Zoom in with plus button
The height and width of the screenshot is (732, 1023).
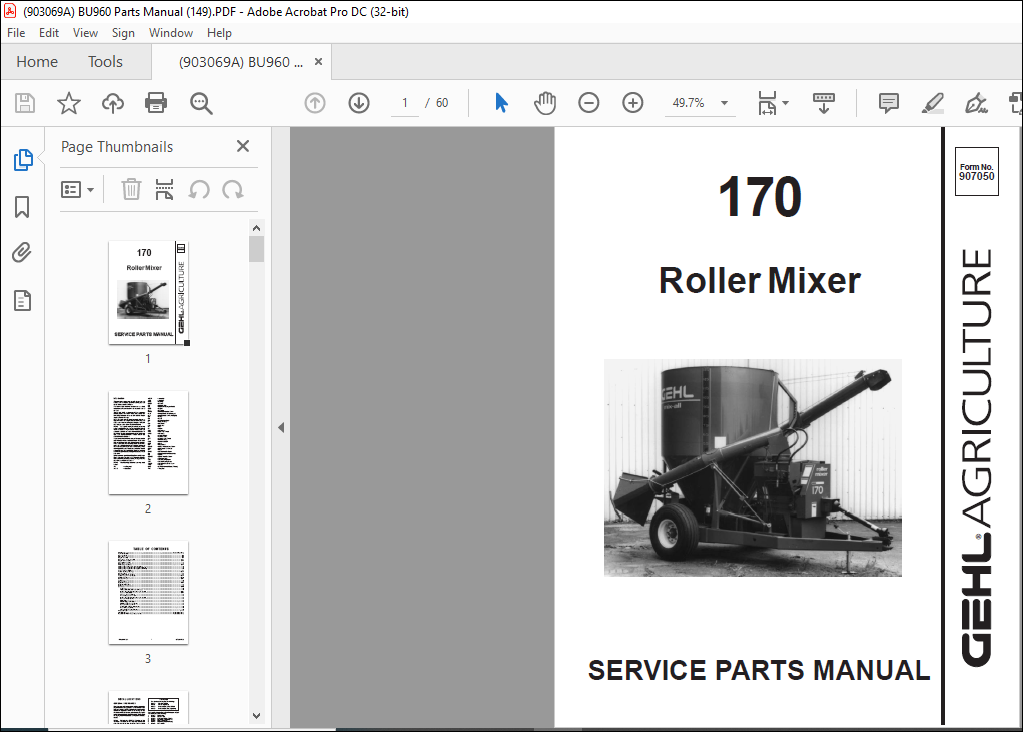(632, 103)
